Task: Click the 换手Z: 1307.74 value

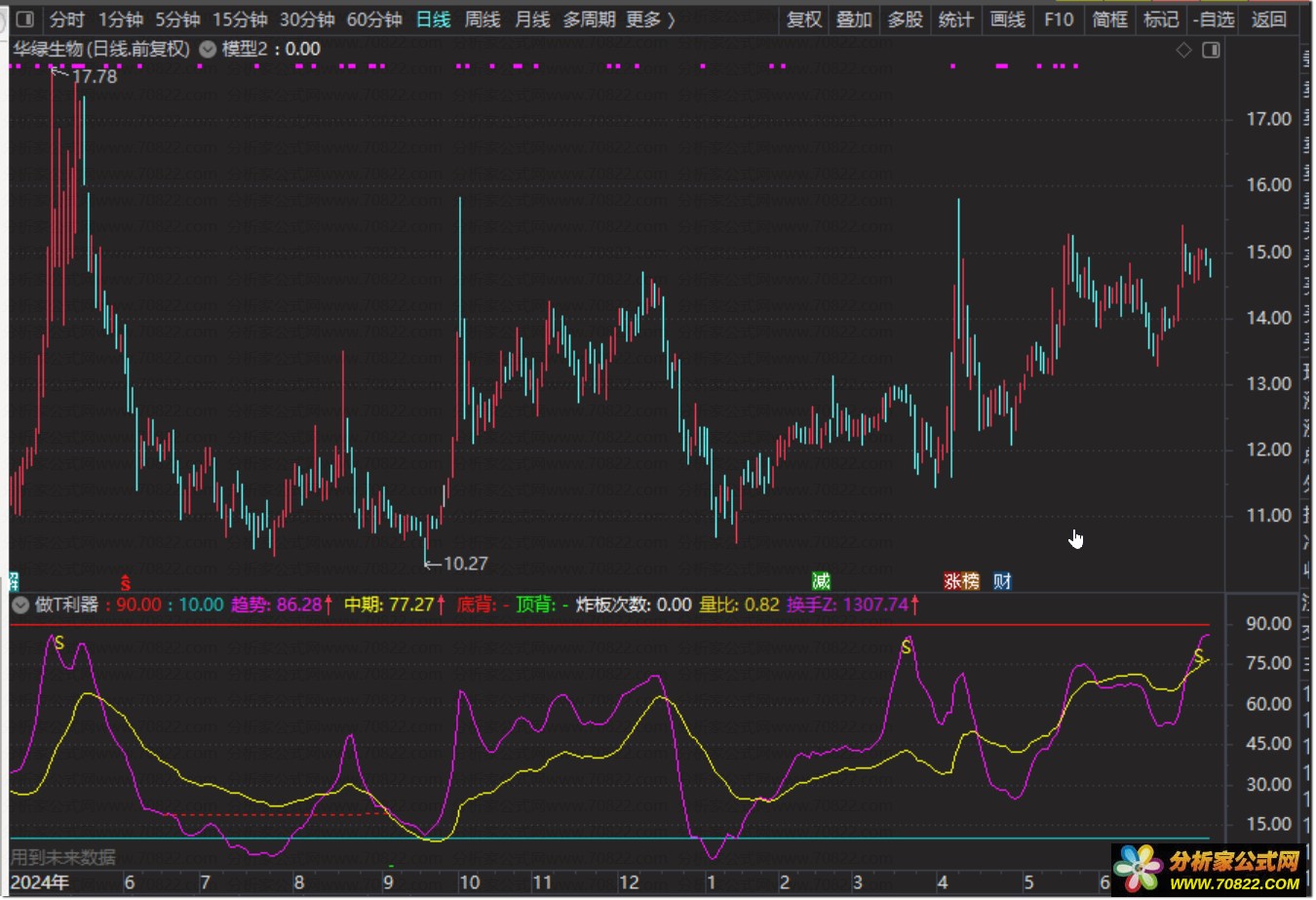Action: click(x=853, y=605)
